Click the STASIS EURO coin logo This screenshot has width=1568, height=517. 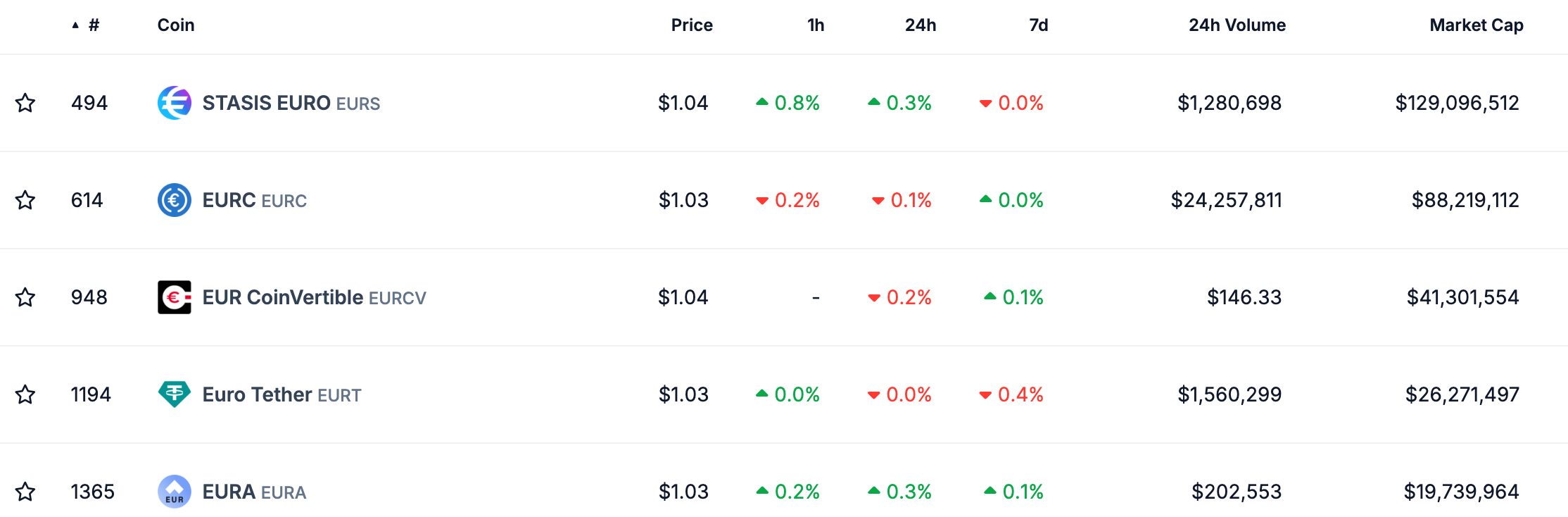coord(174,103)
